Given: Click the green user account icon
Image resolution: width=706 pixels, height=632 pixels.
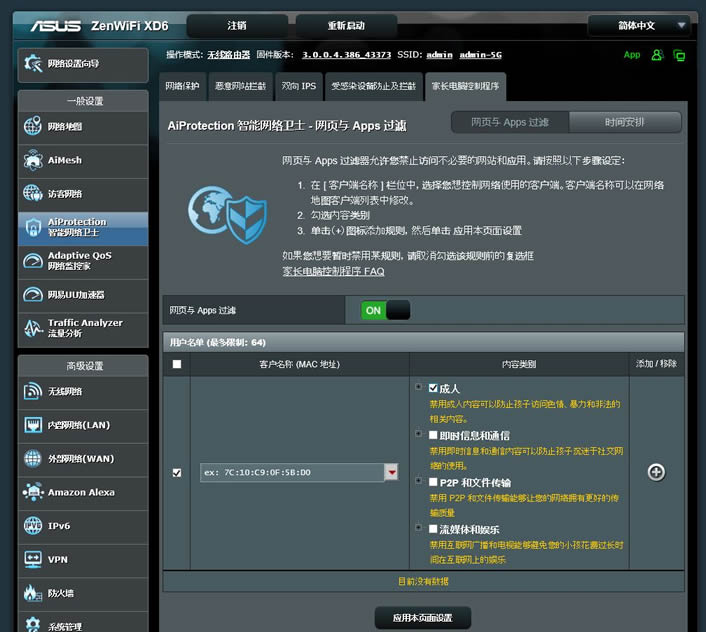Looking at the screenshot, I should (657, 55).
